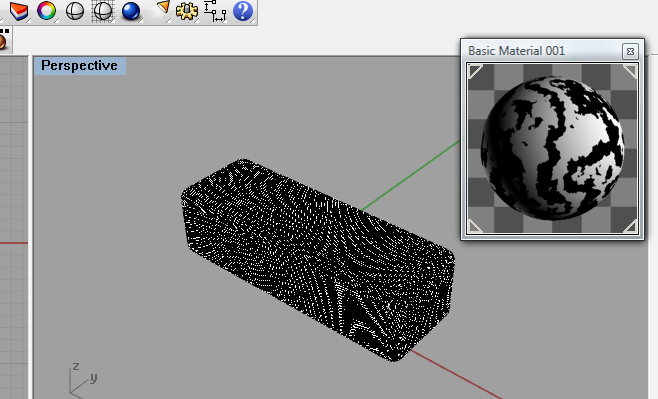The height and width of the screenshot is (399, 658).
Task: Close the Basic Material 001 window
Action: tap(630, 51)
